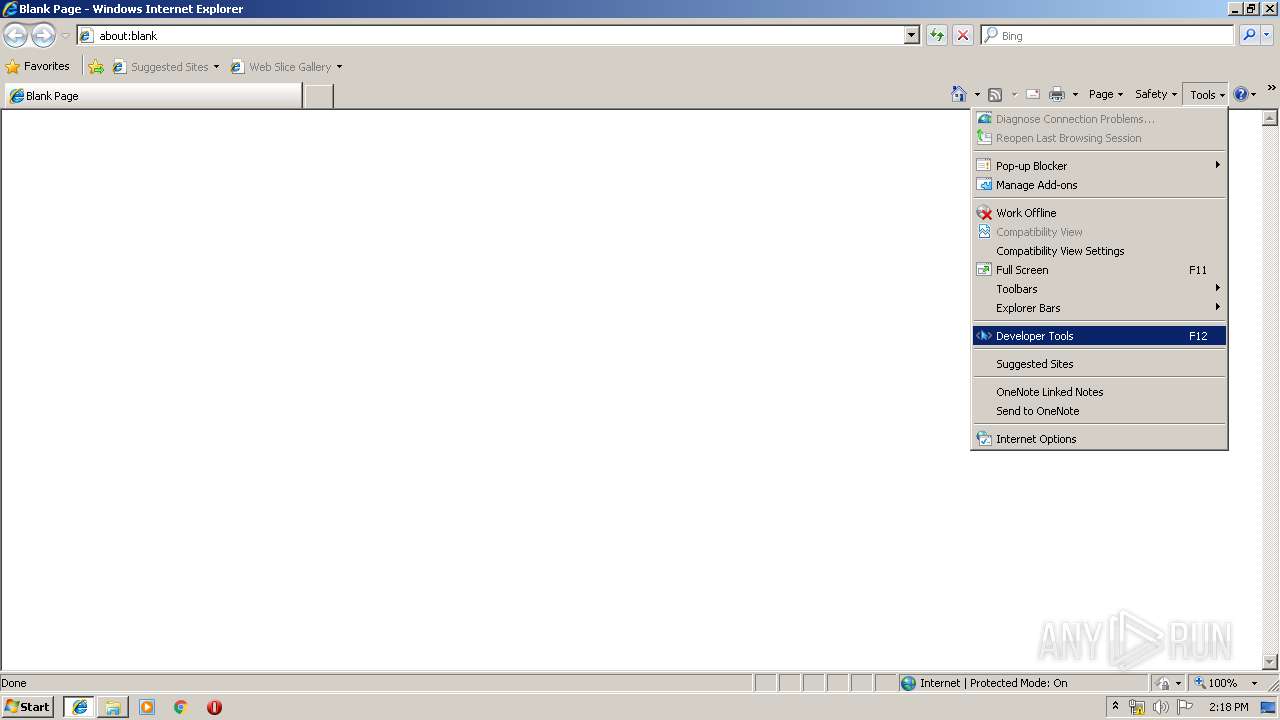Screen dimensions: 1280x720
Task: Click the New Tab button
Action: (x=318, y=96)
